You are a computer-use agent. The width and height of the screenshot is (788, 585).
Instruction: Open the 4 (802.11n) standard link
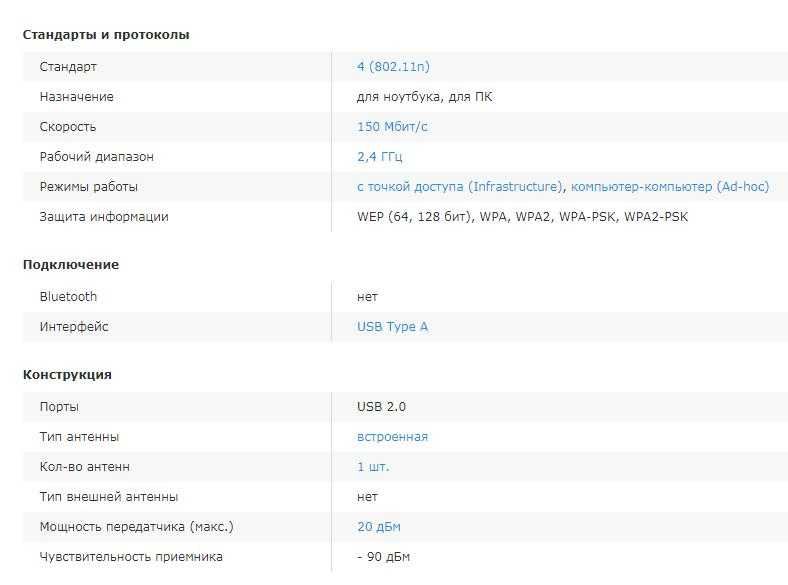pyautogui.click(x=393, y=67)
